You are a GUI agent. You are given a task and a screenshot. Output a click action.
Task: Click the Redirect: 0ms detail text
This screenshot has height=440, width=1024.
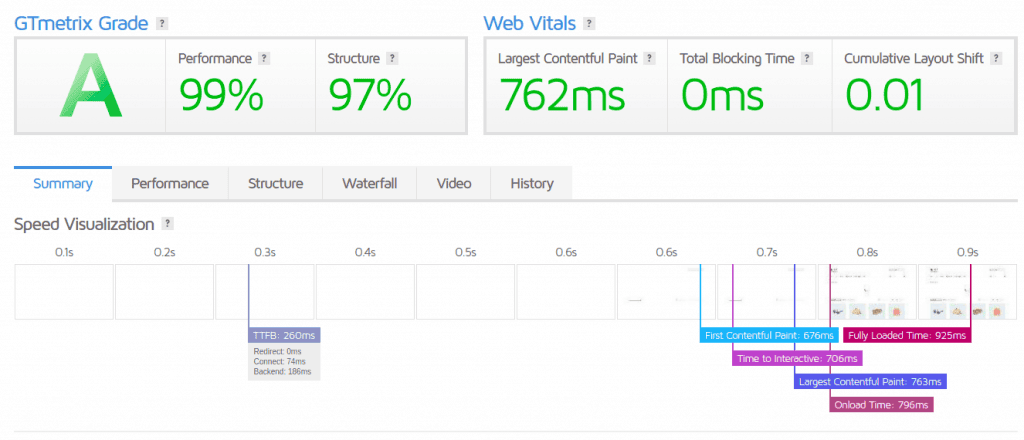(x=279, y=351)
